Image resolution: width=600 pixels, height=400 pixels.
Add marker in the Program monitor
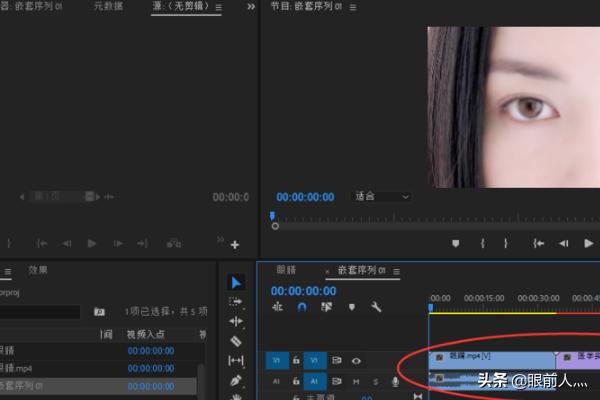[x=455, y=243]
